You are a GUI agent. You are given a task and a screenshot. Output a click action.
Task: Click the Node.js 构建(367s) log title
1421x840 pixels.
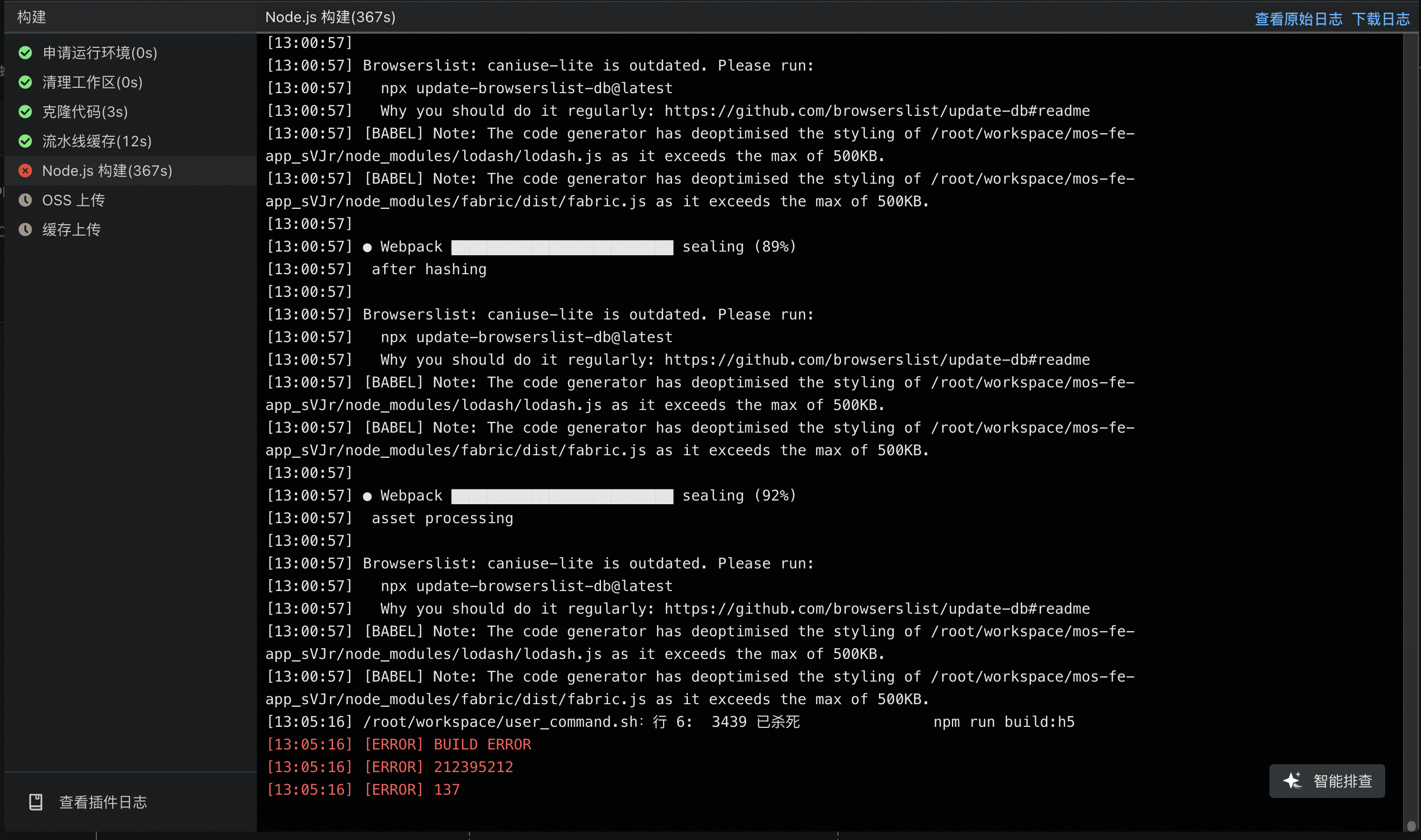[x=331, y=17]
